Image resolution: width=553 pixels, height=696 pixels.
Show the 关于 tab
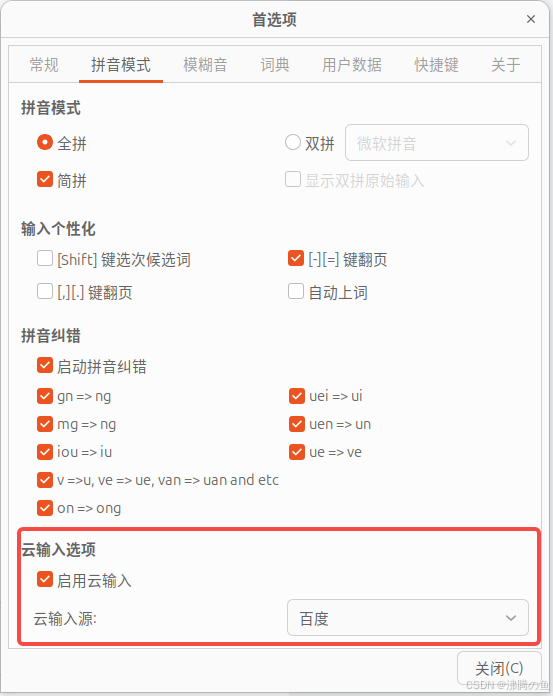tap(506, 65)
